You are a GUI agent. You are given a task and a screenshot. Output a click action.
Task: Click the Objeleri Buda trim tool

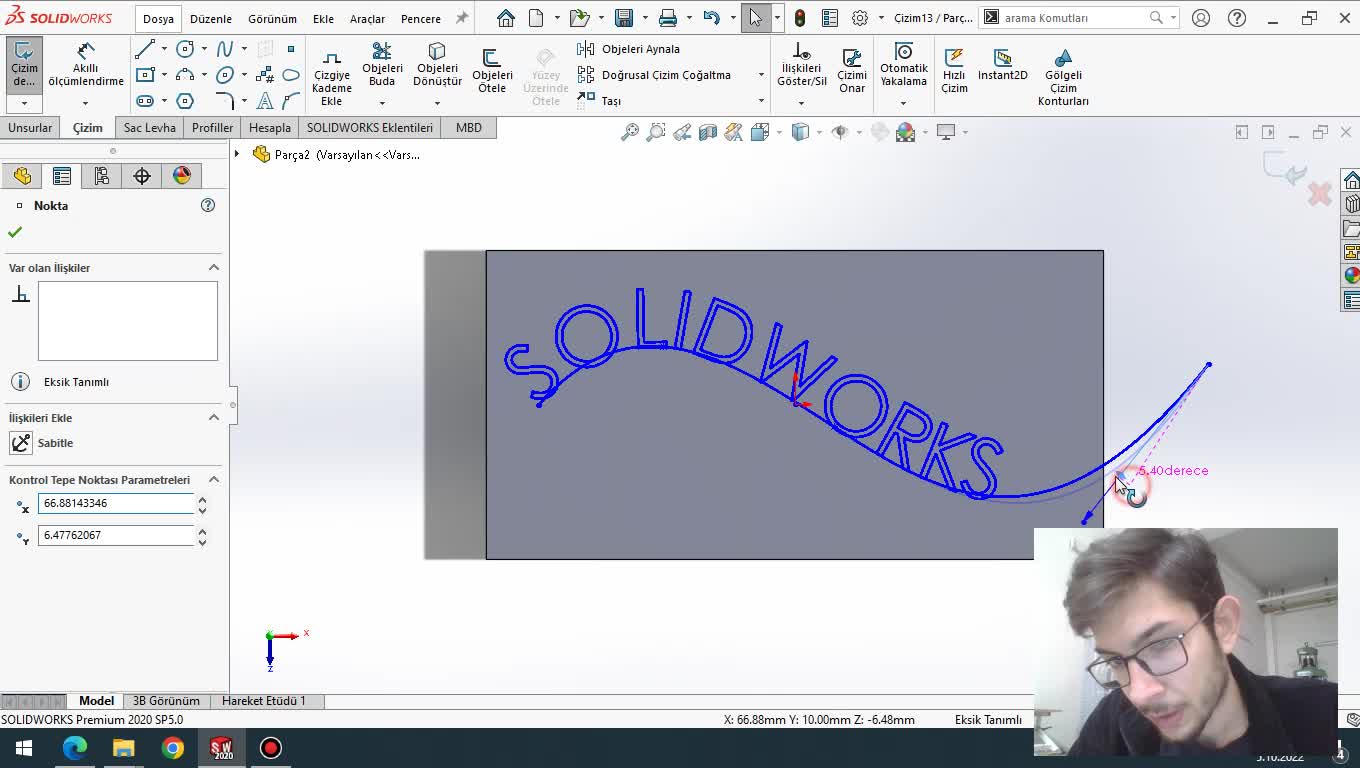pos(382,65)
